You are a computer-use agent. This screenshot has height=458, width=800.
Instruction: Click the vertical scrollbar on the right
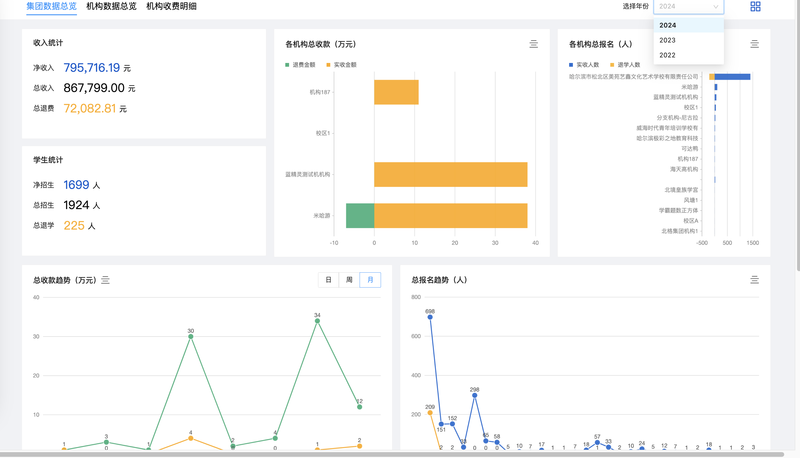click(797, 135)
